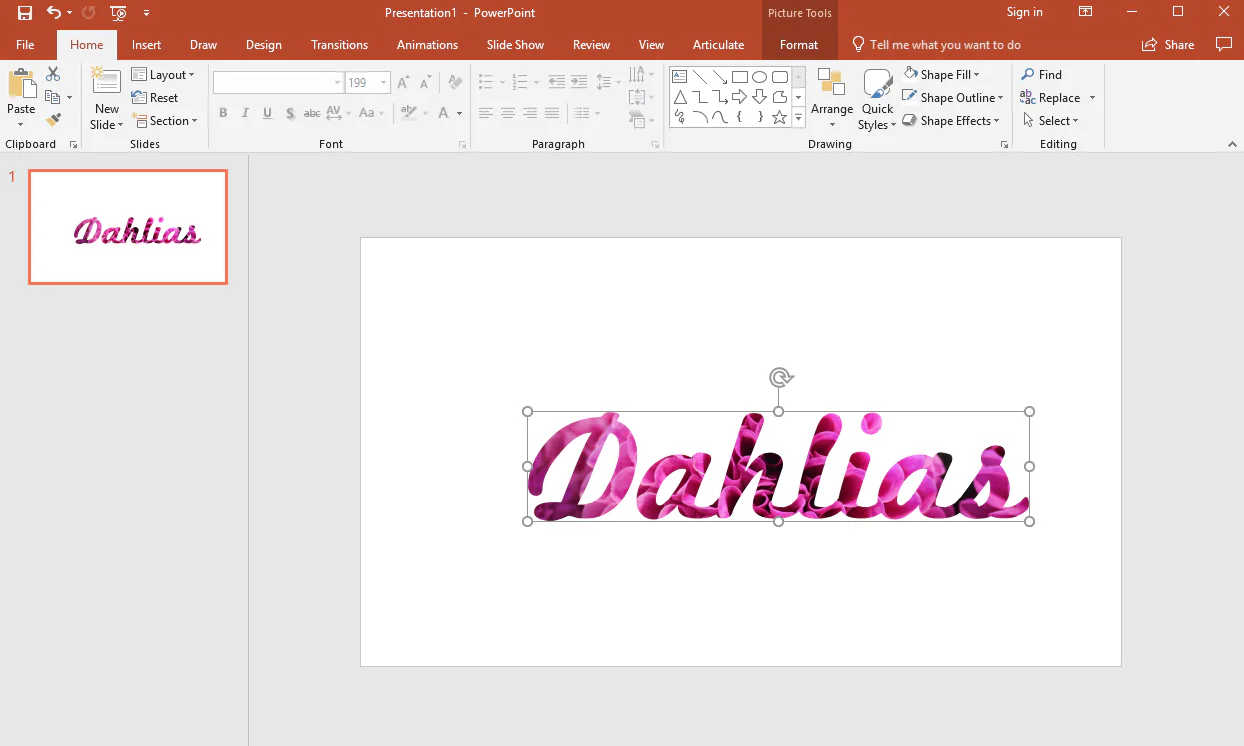Open Find in Editing group
This screenshot has height=746, width=1244.
coord(1041,75)
